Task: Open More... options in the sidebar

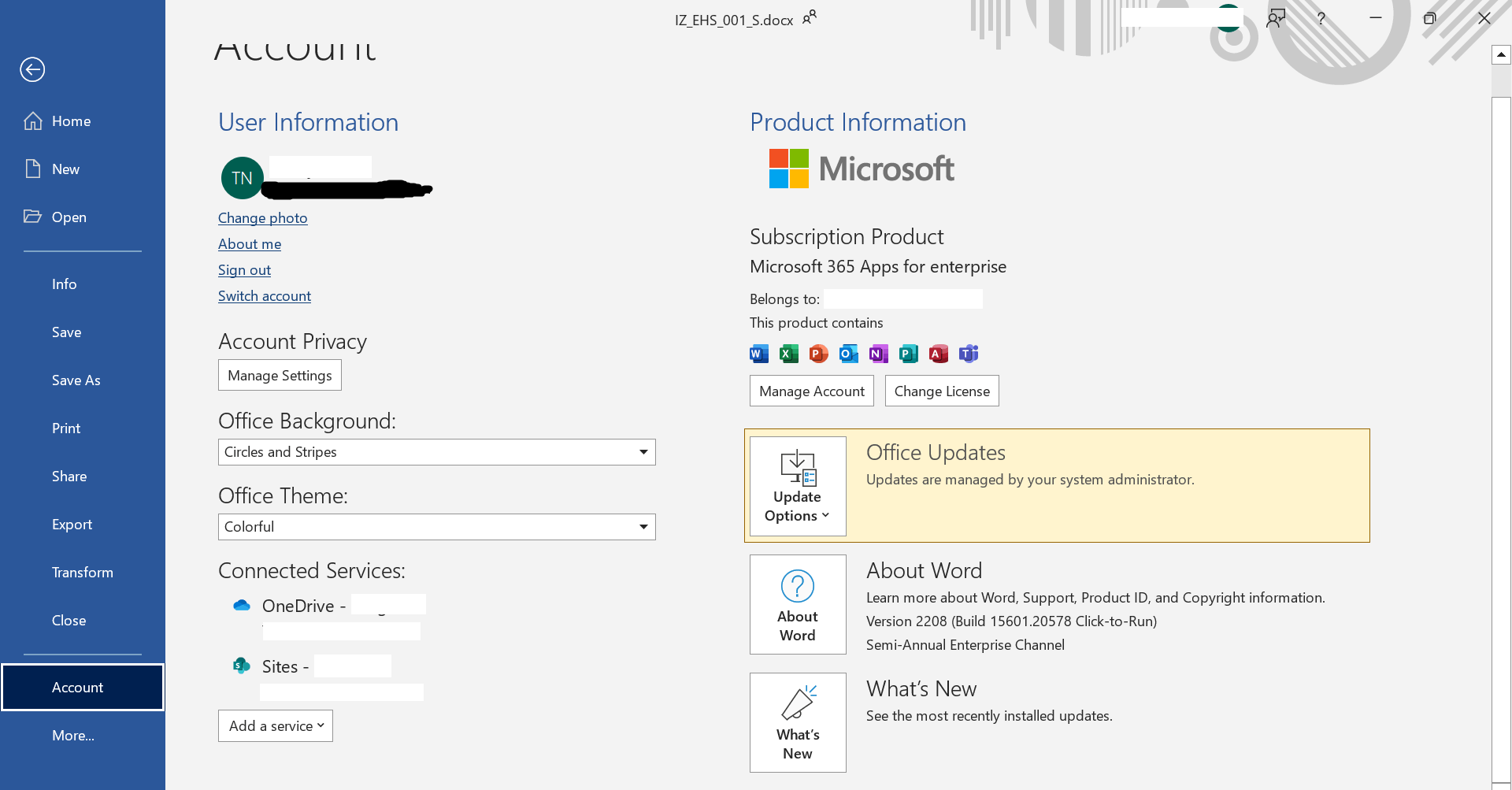Action: click(83, 736)
